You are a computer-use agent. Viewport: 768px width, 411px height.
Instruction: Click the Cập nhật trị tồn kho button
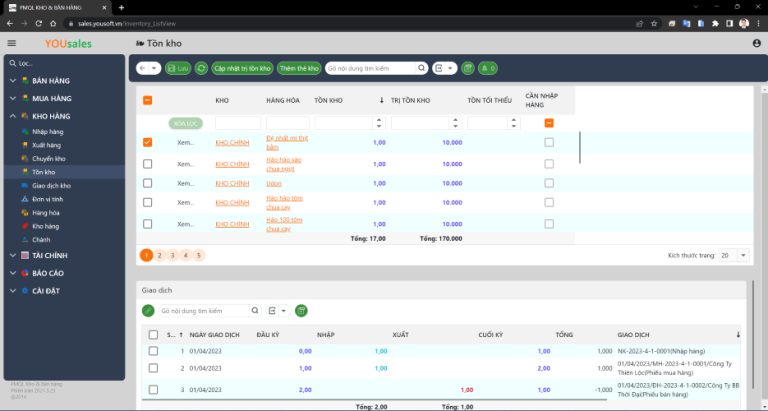coord(242,68)
